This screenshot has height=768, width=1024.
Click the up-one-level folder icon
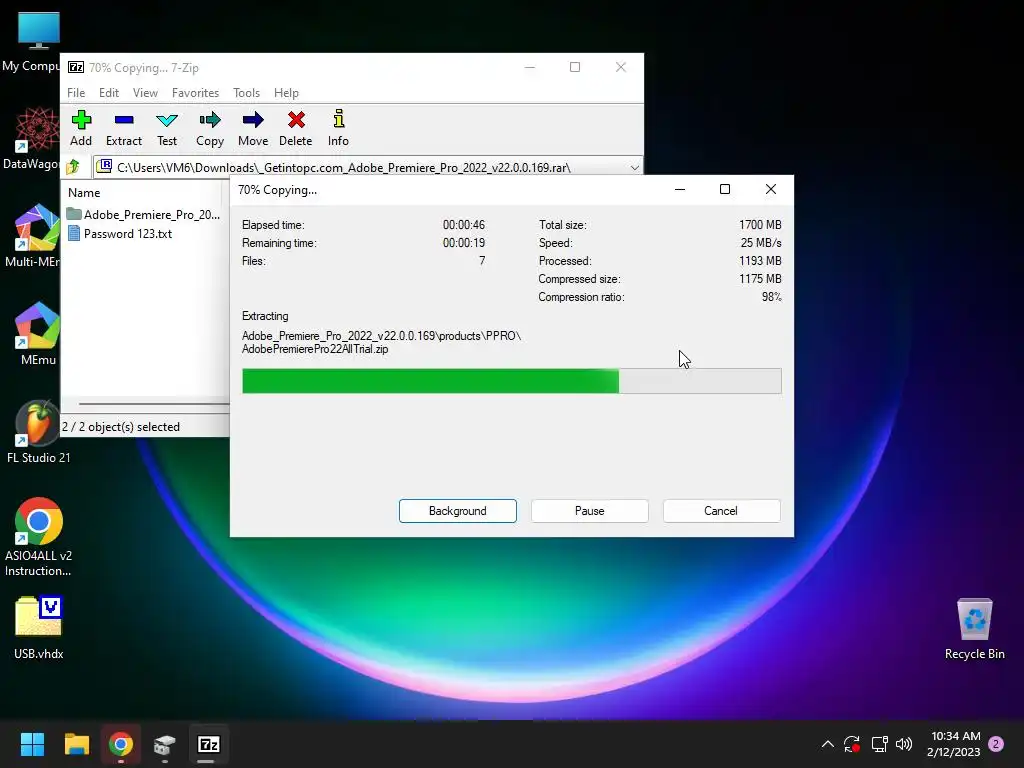point(73,167)
